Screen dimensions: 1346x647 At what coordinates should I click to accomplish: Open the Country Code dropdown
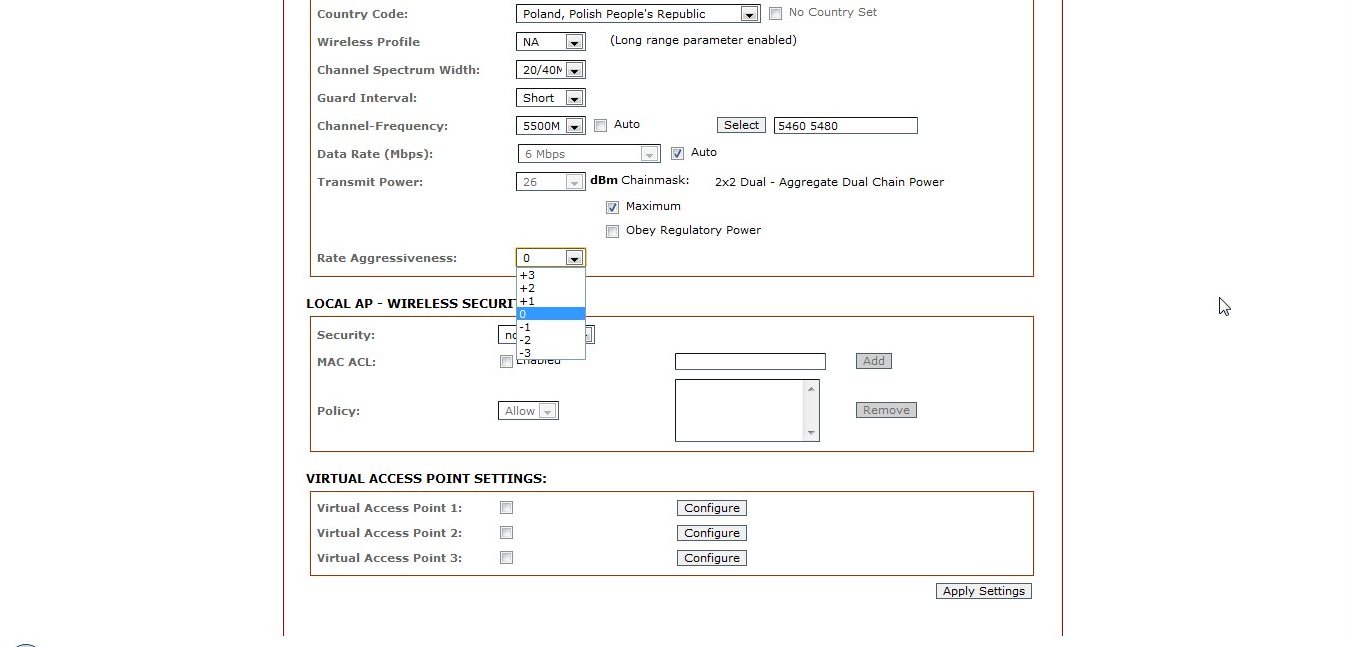[638, 14]
